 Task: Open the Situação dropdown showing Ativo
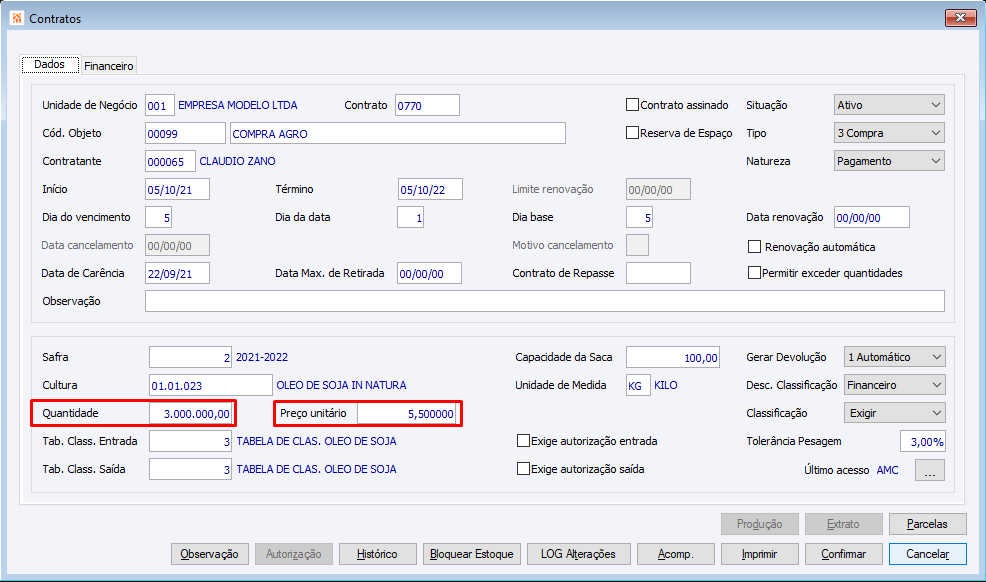pyautogui.click(x=889, y=105)
